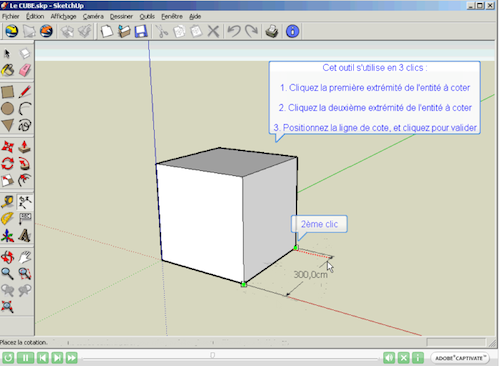
Task: Open a file using the Open icon
Action: point(124,31)
